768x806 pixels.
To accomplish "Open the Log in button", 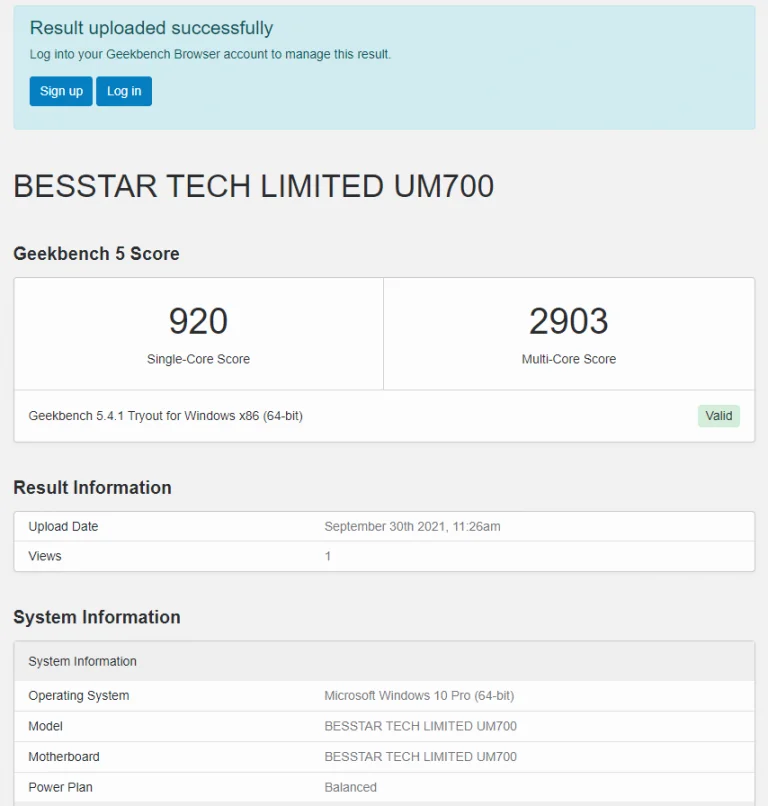I will (124, 91).
